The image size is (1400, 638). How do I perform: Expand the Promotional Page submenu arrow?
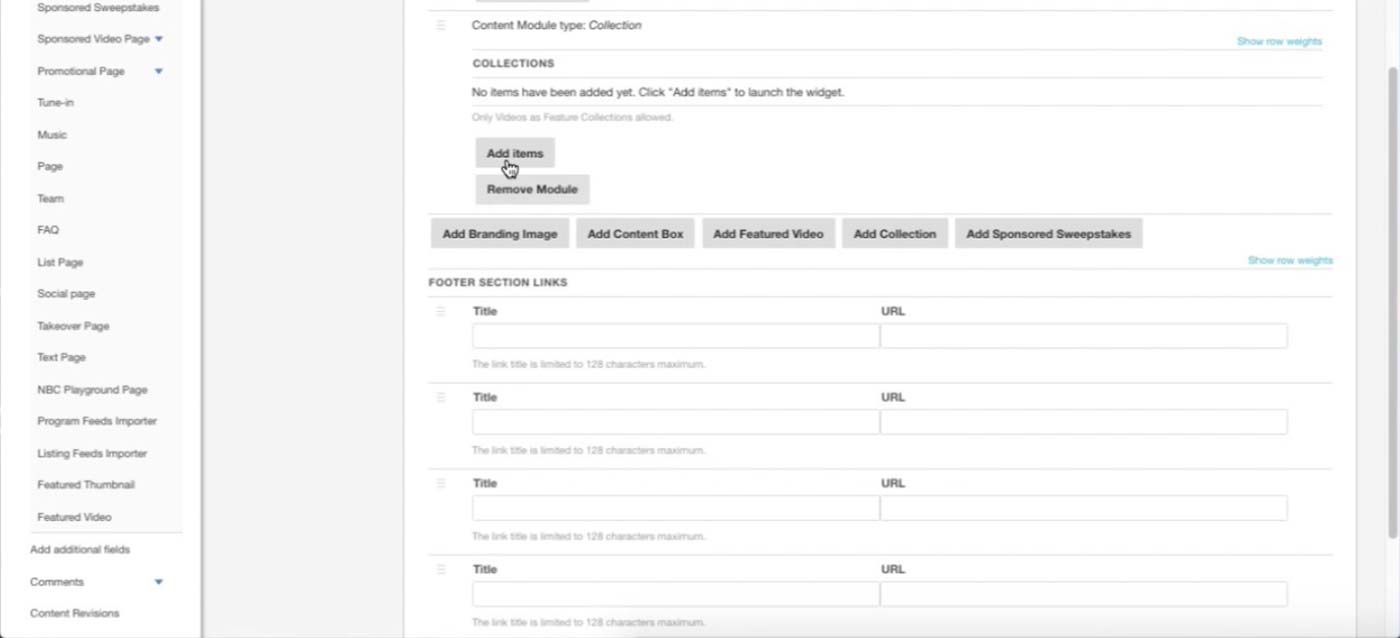click(x=159, y=71)
